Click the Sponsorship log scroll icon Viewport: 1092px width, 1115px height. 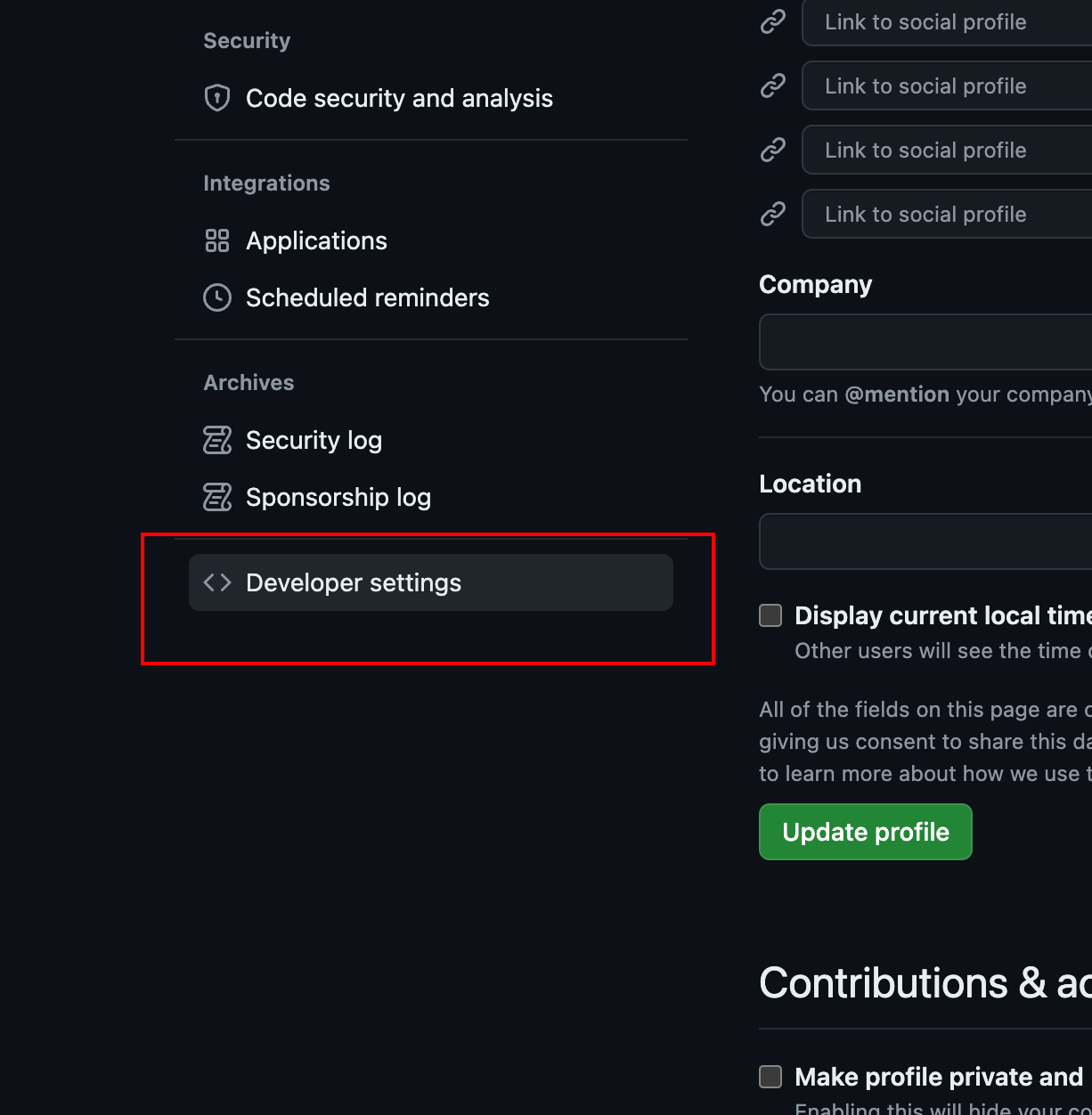217,497
